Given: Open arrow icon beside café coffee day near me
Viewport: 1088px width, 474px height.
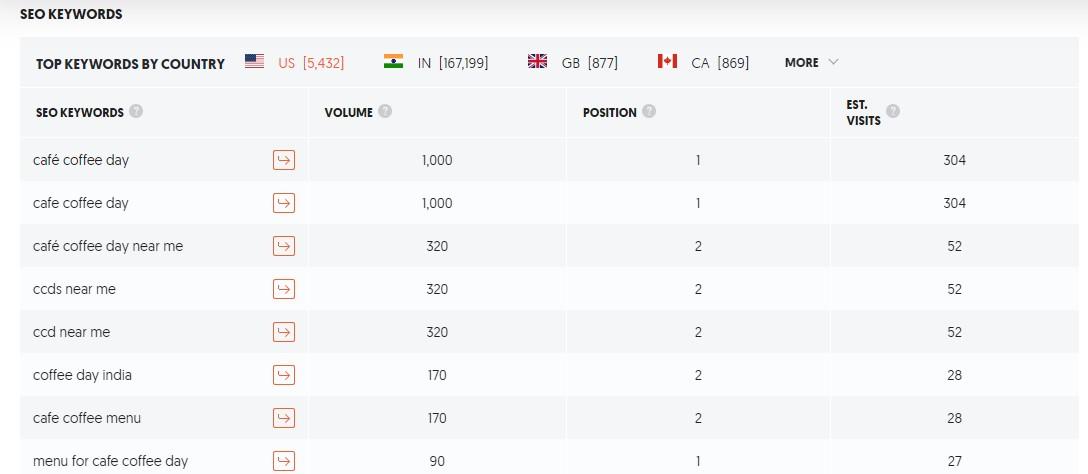Looking at the screenshot, I should 284,246.
